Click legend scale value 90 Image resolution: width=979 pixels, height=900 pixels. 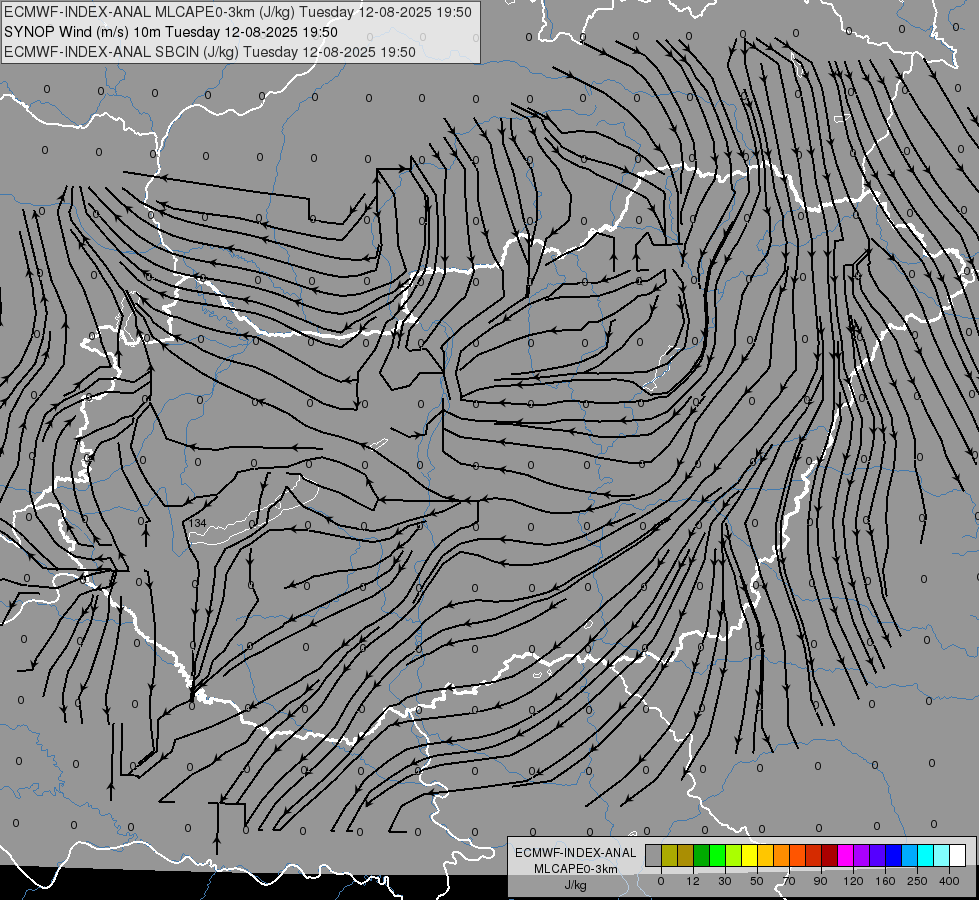coord(820,881)
